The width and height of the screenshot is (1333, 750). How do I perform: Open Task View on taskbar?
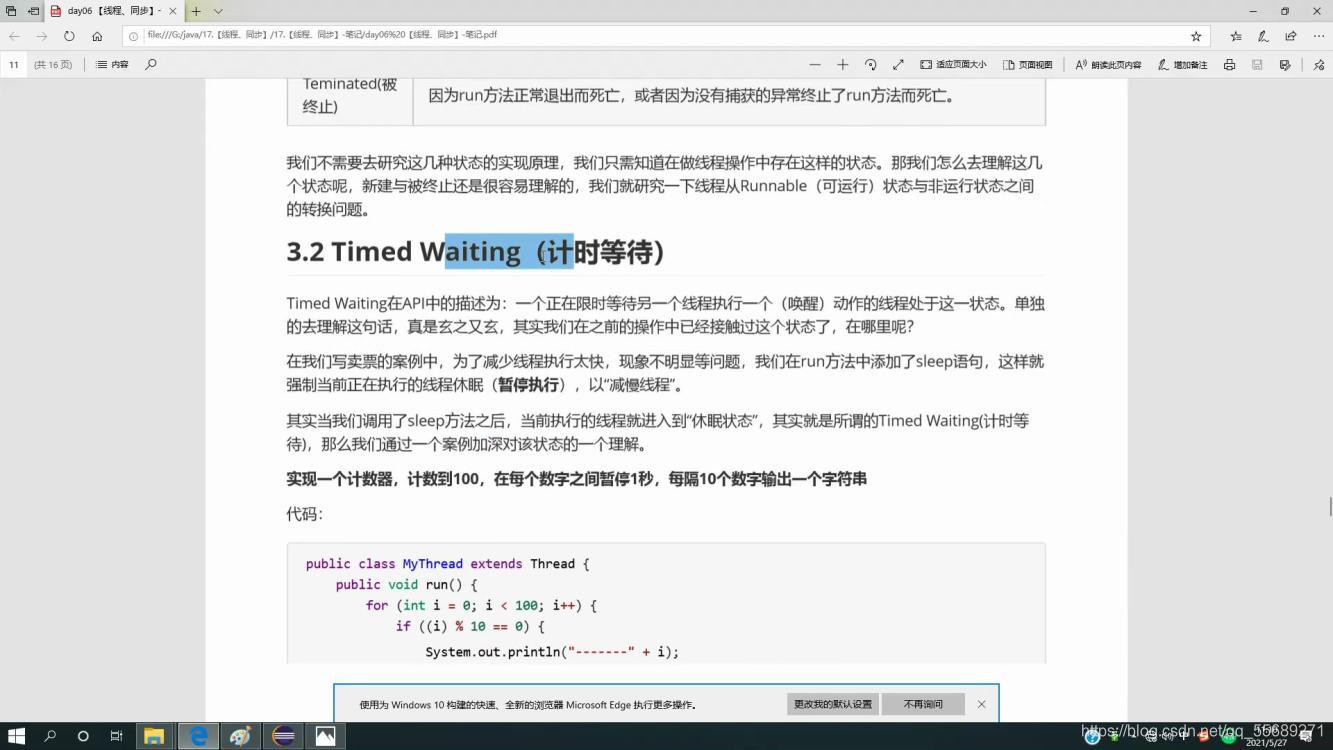(x=116, y=736)
